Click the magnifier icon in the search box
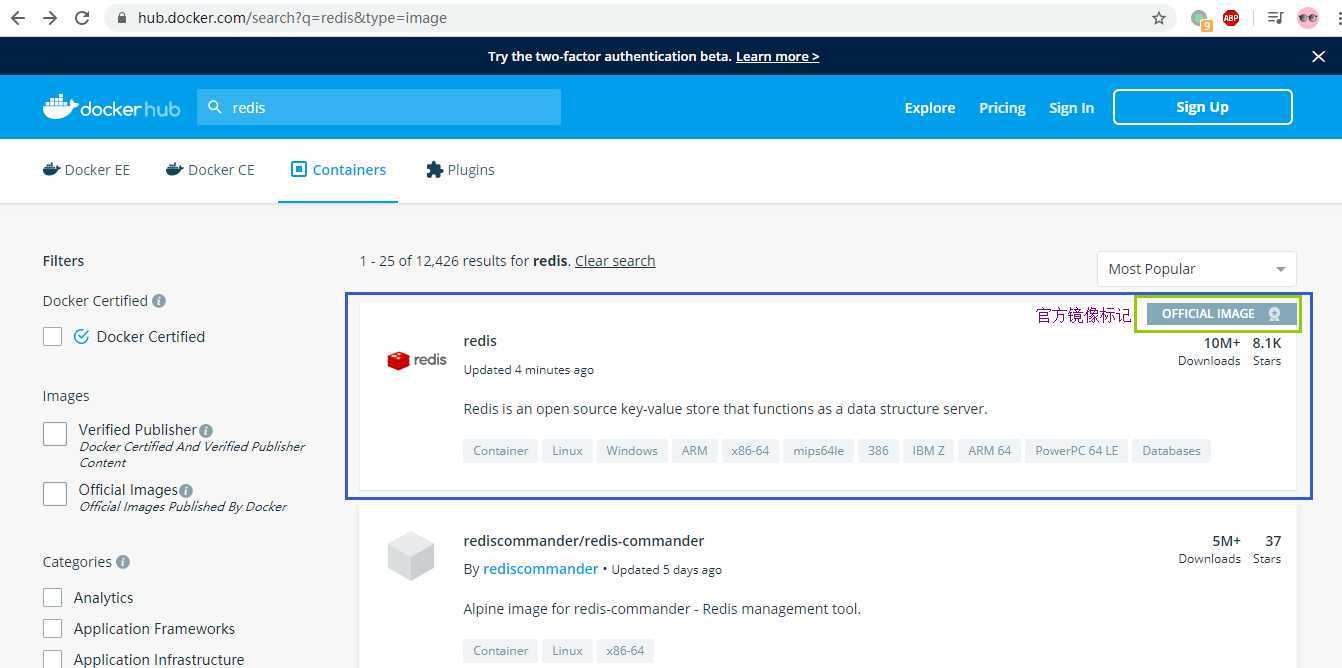This screenshot has height=668, width=1342. tap(214, 107)
